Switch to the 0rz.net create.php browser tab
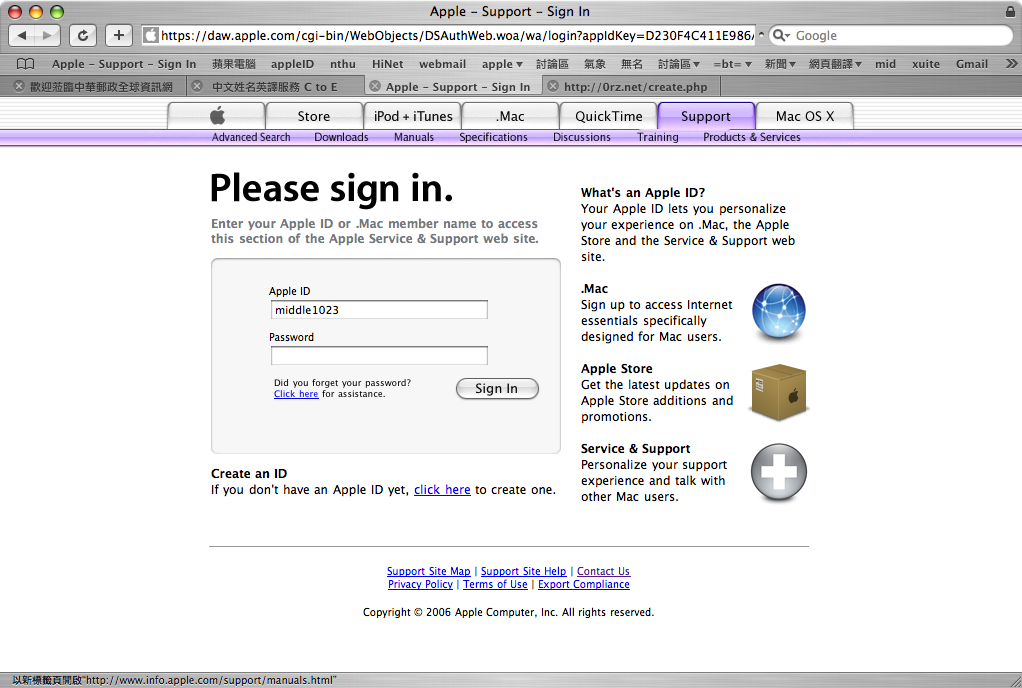Viewport: 1022px width, 688px height. coord(634,87)
